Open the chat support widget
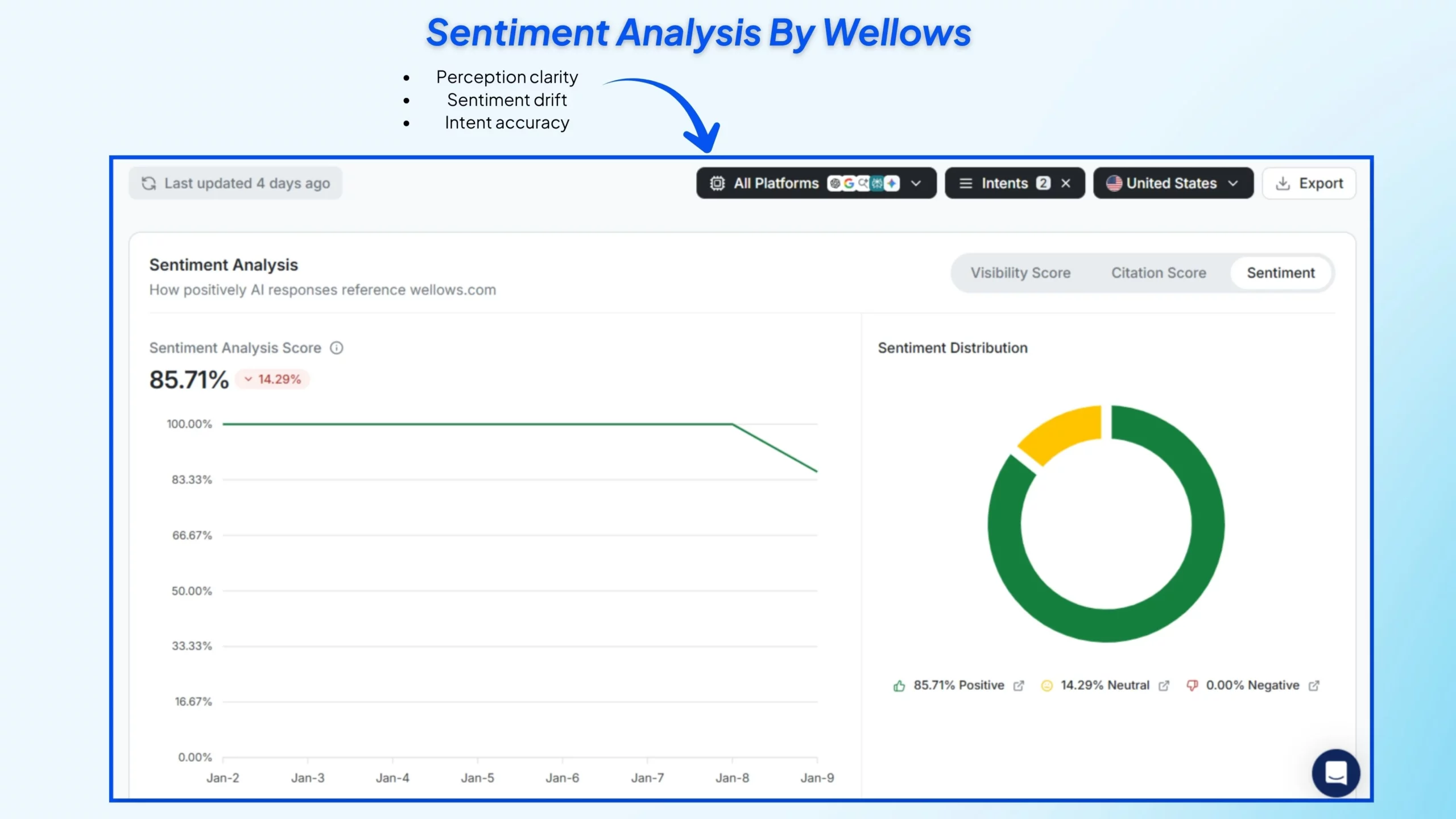This screenshot has height=819, width=1456. (x=1336, y=773)
